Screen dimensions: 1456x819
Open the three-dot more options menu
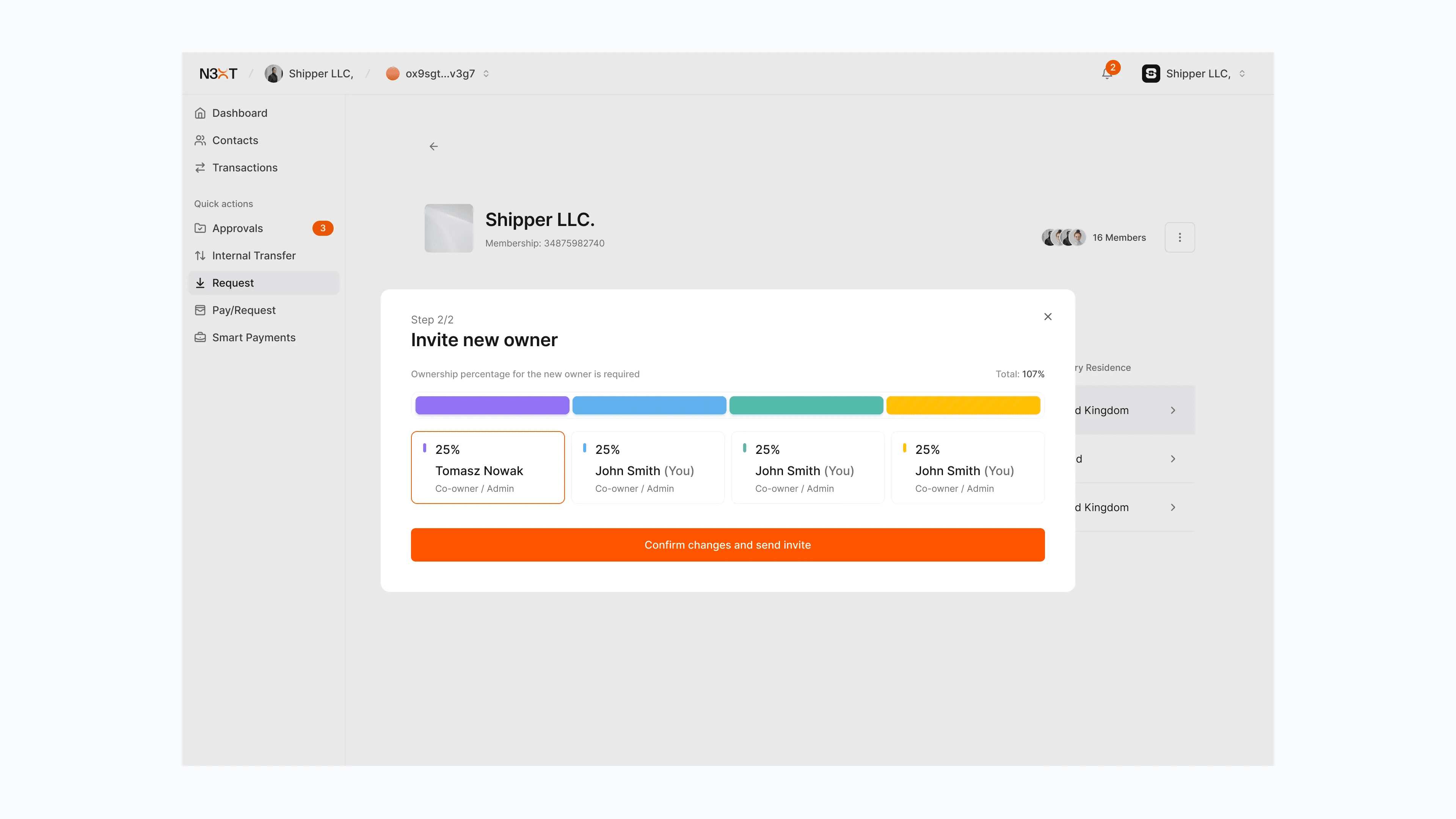click(1180, 237)
